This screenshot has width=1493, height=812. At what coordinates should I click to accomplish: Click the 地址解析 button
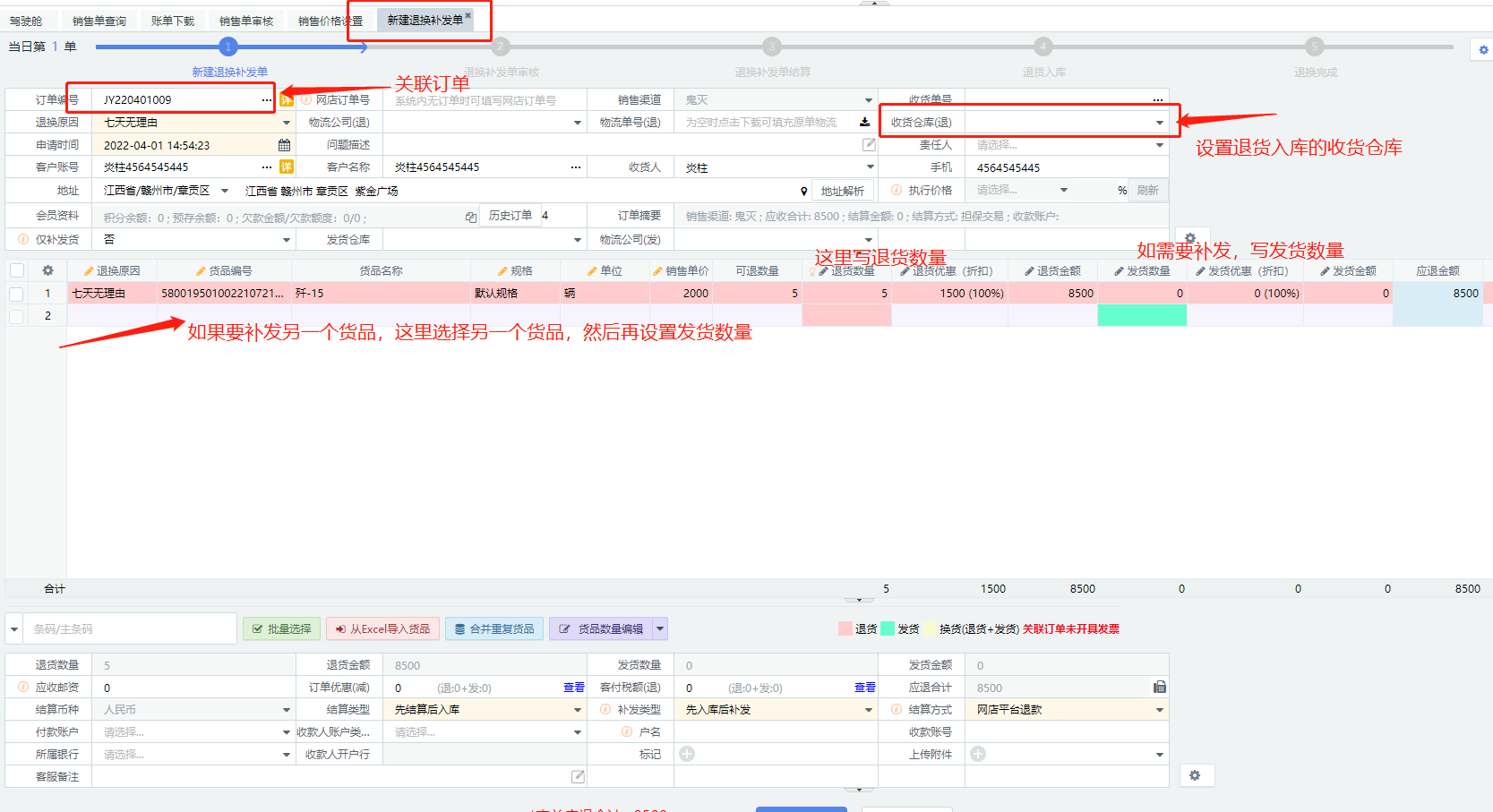click(842, 191)
